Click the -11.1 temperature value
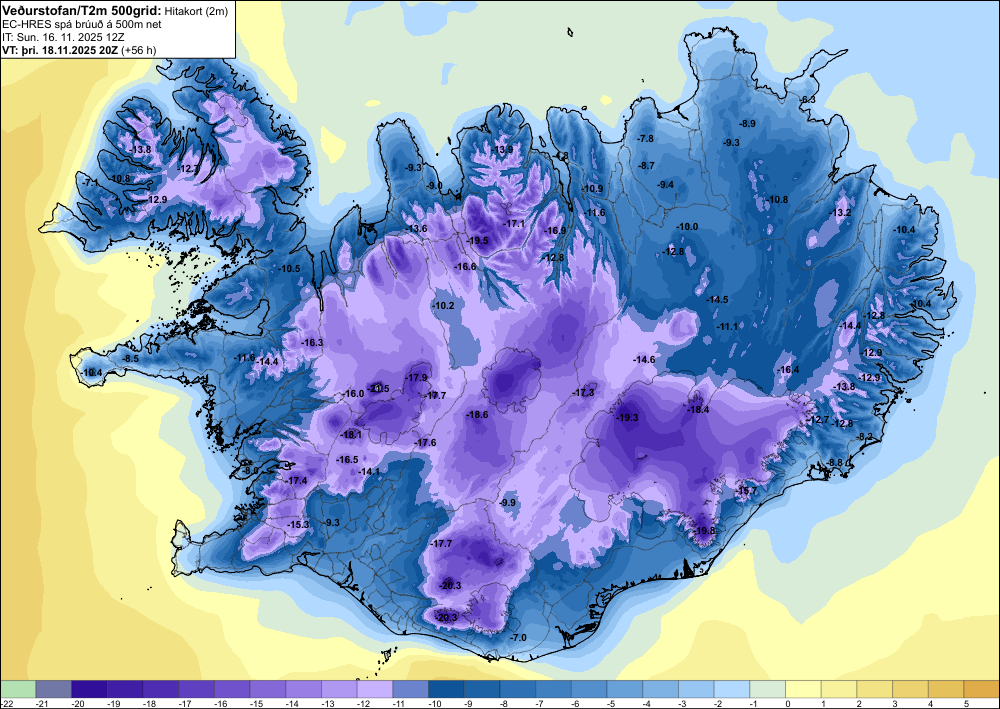1000x709 pixels. point(727,326)
